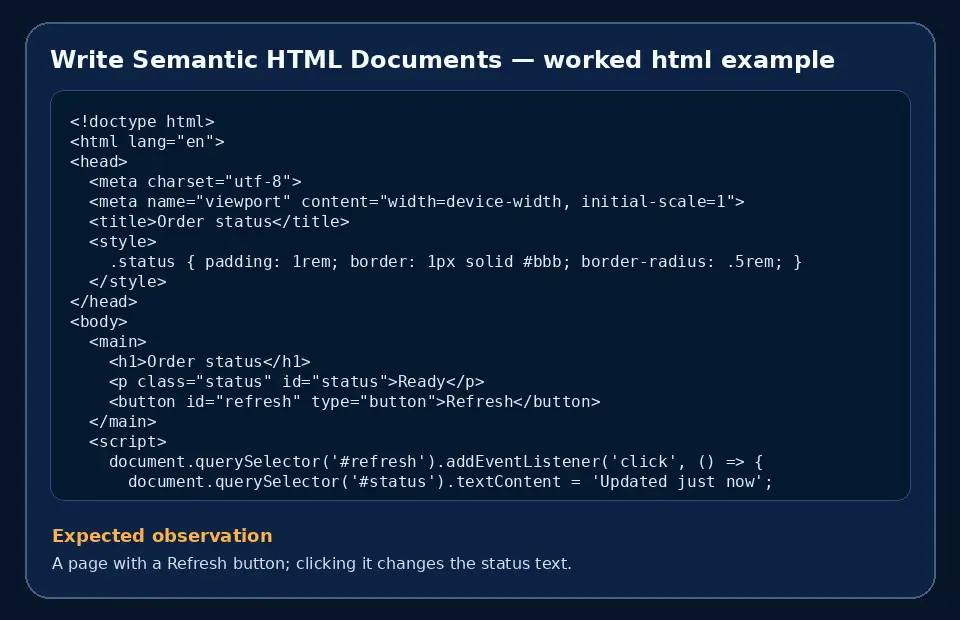Click the closing '</main>' tag line
This screenshot has height=620, width=960.
tap(122, 422)
